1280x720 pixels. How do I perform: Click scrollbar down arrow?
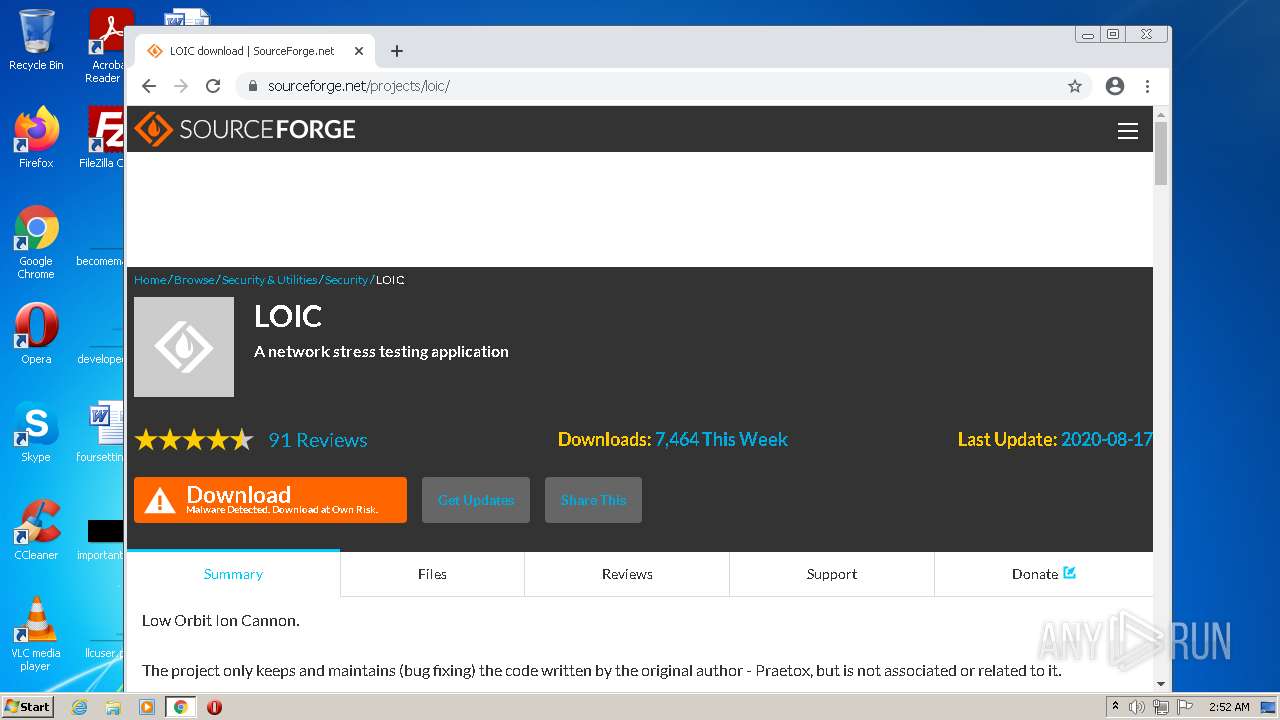click(x=1161, y=685)
